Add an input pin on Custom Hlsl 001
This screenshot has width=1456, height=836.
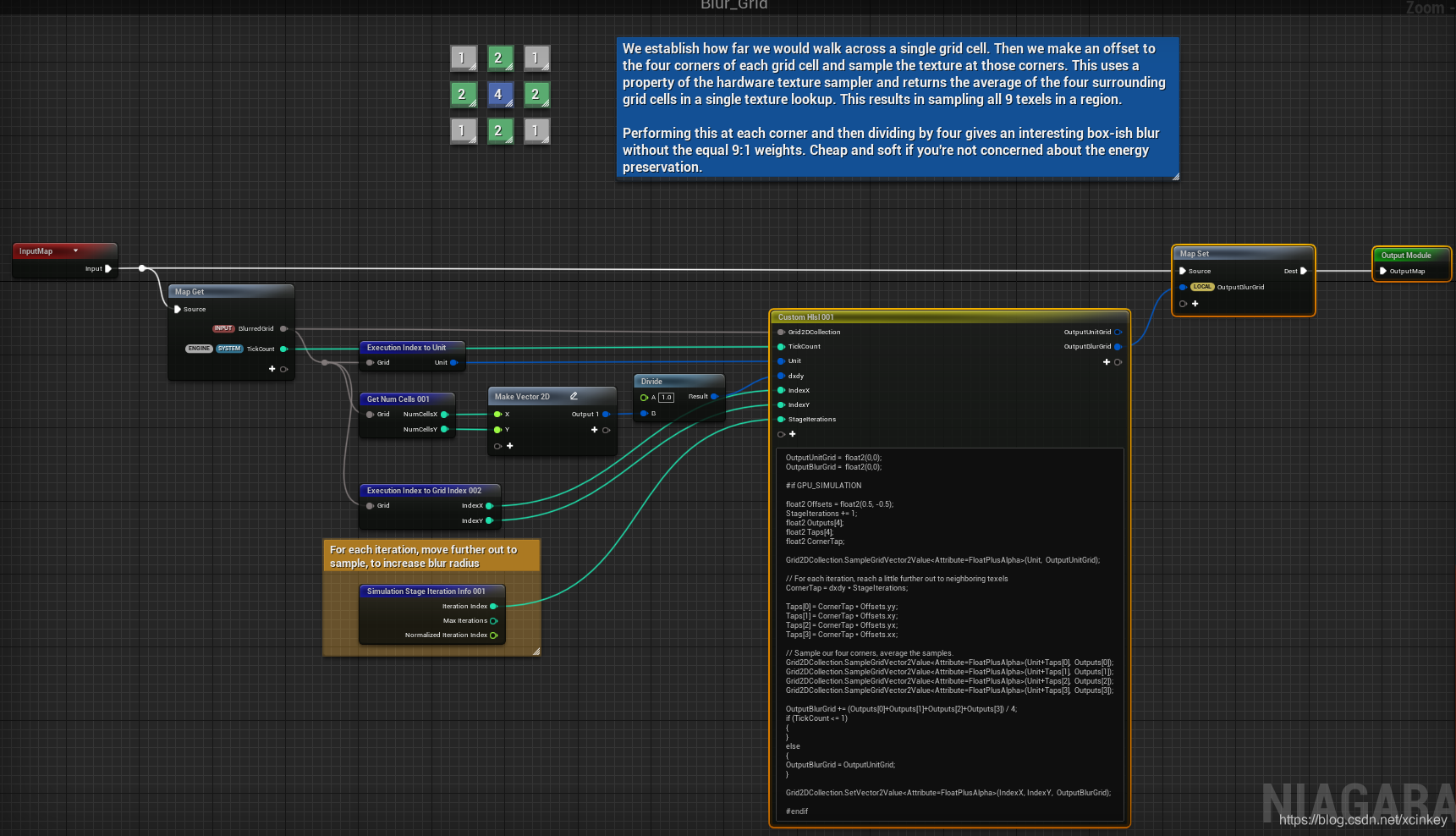tap(793, 434)
